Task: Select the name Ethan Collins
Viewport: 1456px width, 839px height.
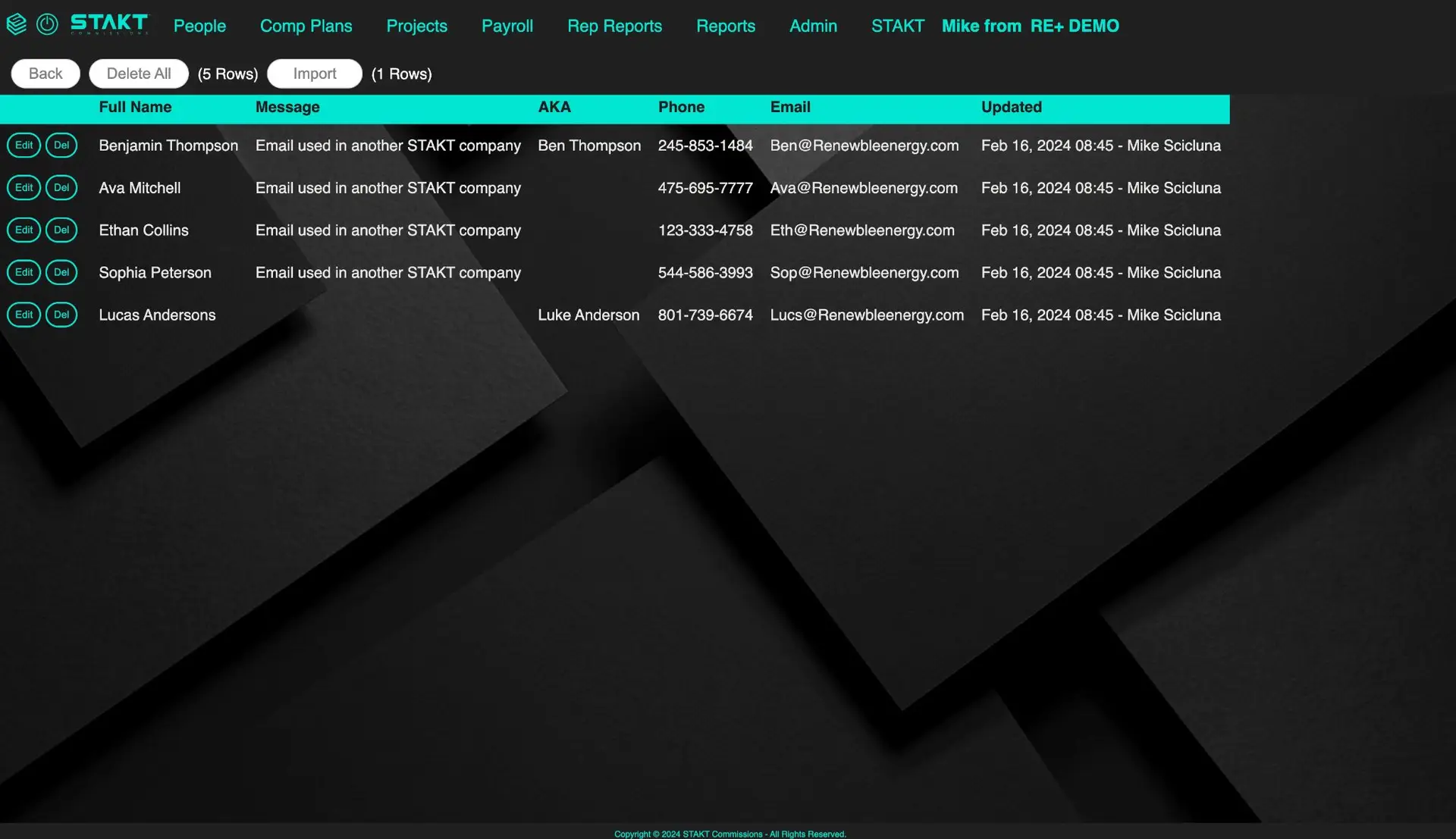Action: click(x=143, y=230)
